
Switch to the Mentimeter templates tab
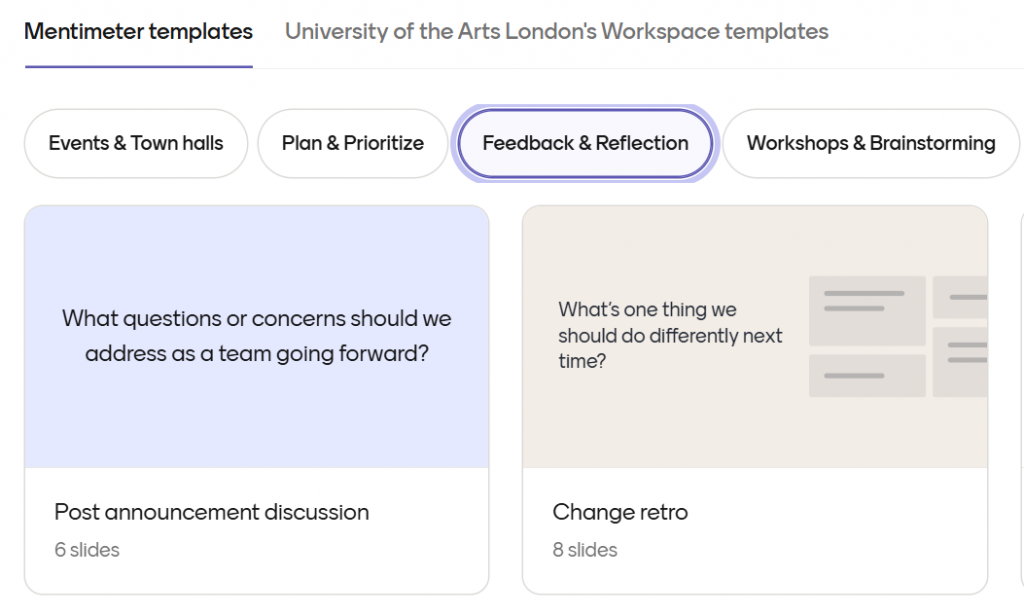(x=138, y=32)
